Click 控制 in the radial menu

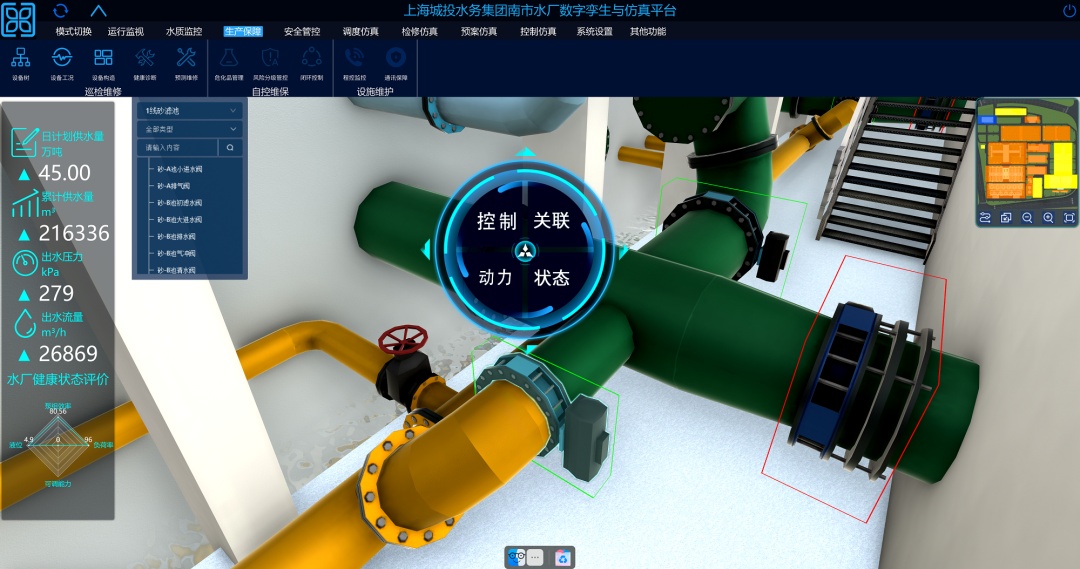pos(497,221)
